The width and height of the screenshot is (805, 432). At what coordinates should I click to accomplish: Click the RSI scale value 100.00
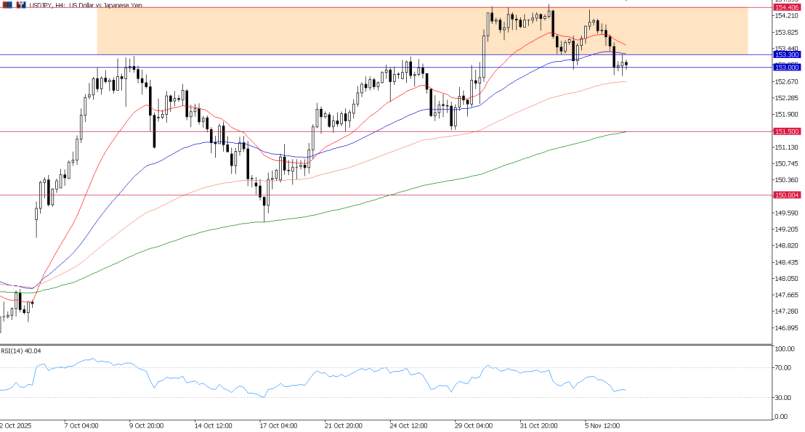(x=784, y=349)
